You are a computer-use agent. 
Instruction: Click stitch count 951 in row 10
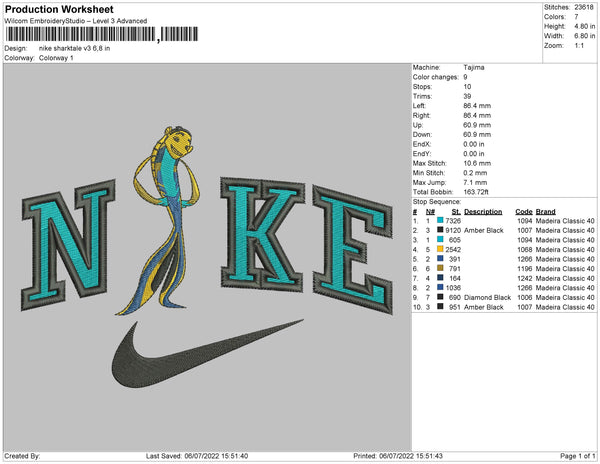tap(455, 307)
